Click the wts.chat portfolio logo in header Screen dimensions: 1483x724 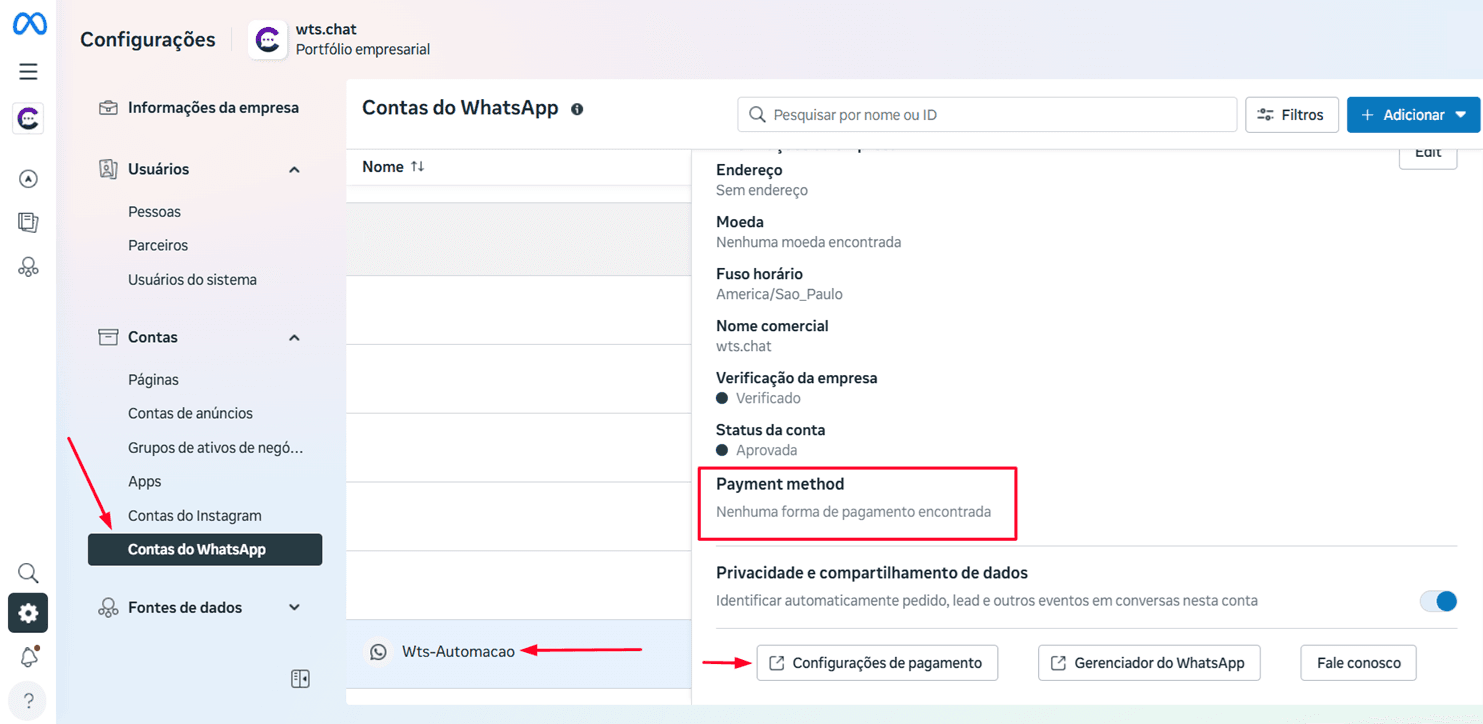(x=267, y=40)
